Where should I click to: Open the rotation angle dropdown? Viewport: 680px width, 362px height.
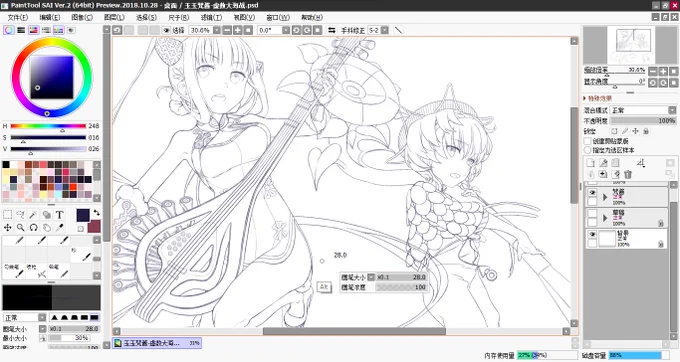[286, 30]
